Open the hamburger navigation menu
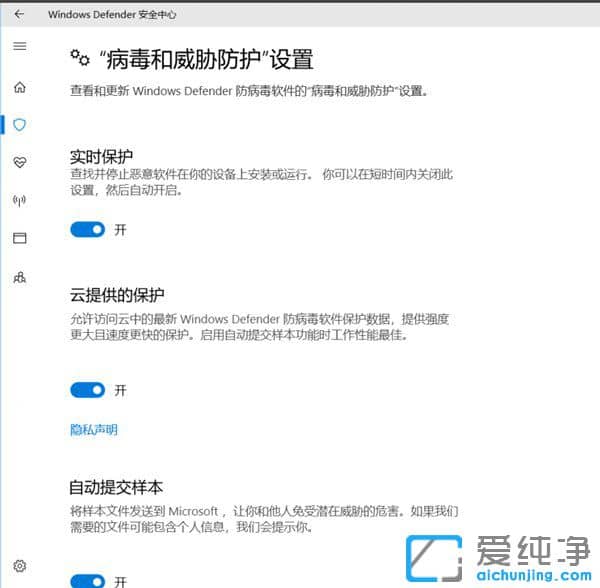 pyautogui.click(x=20, y=46)
